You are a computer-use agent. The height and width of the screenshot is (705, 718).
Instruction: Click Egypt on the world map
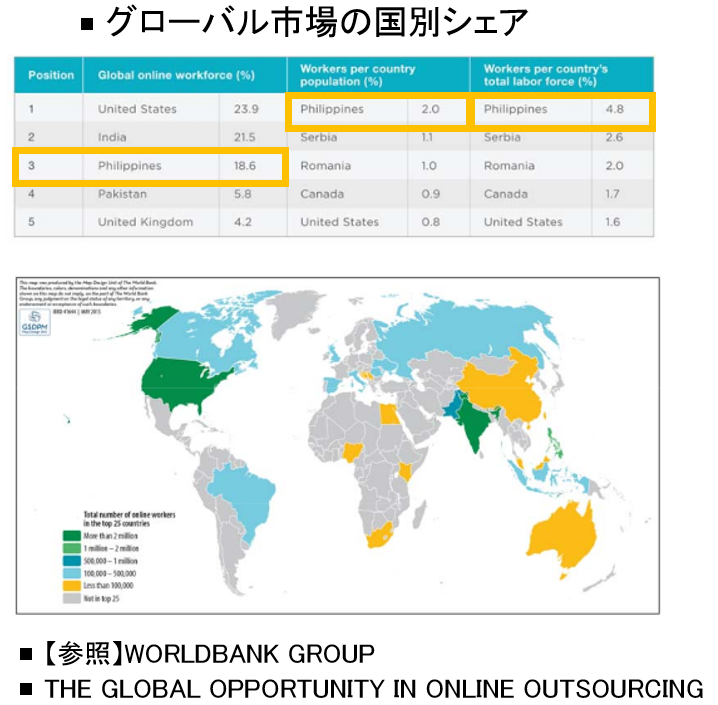pyautogui.click(x=389, y=413)
